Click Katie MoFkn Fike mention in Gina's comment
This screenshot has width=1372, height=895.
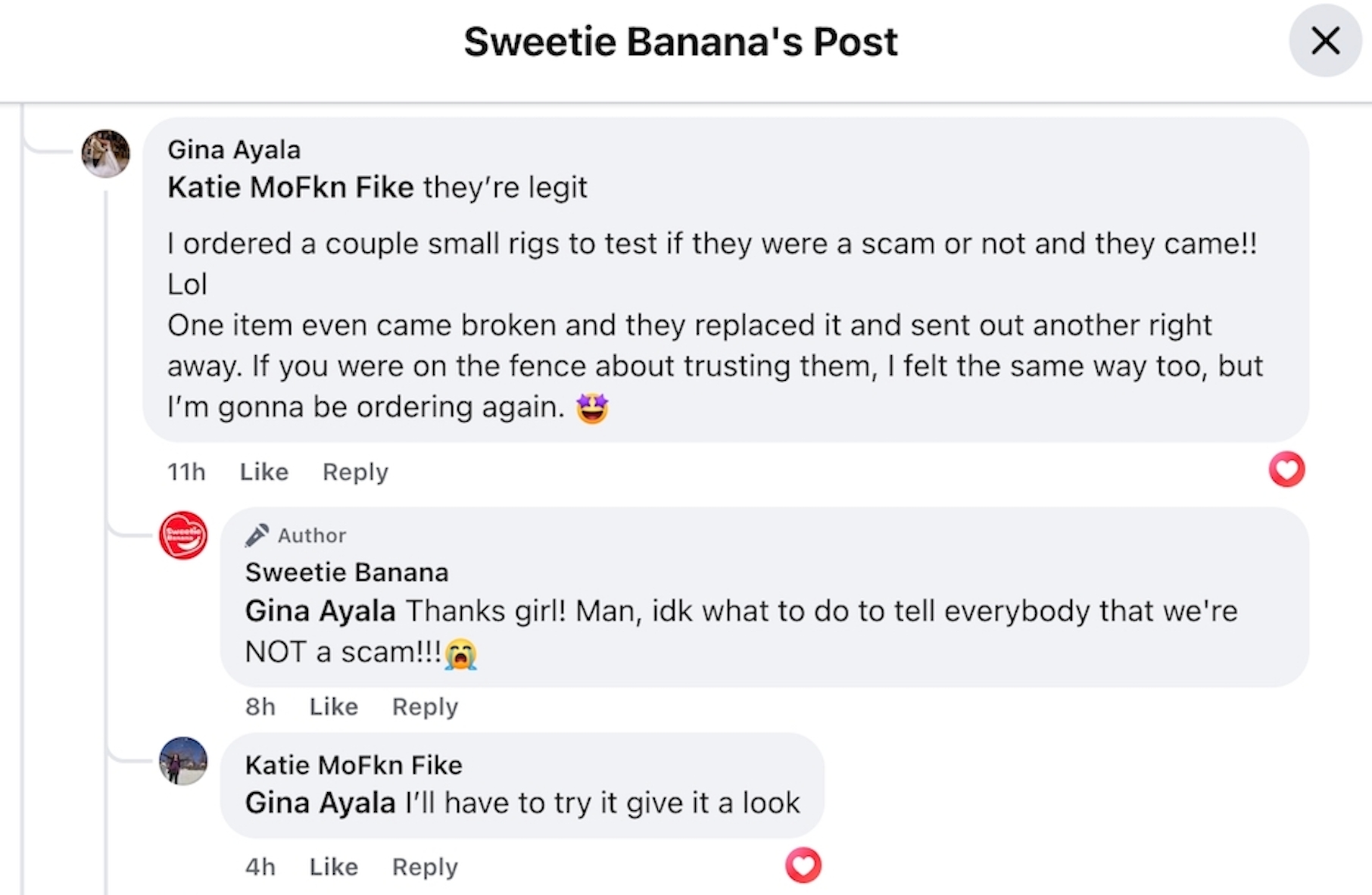point(291,187)
